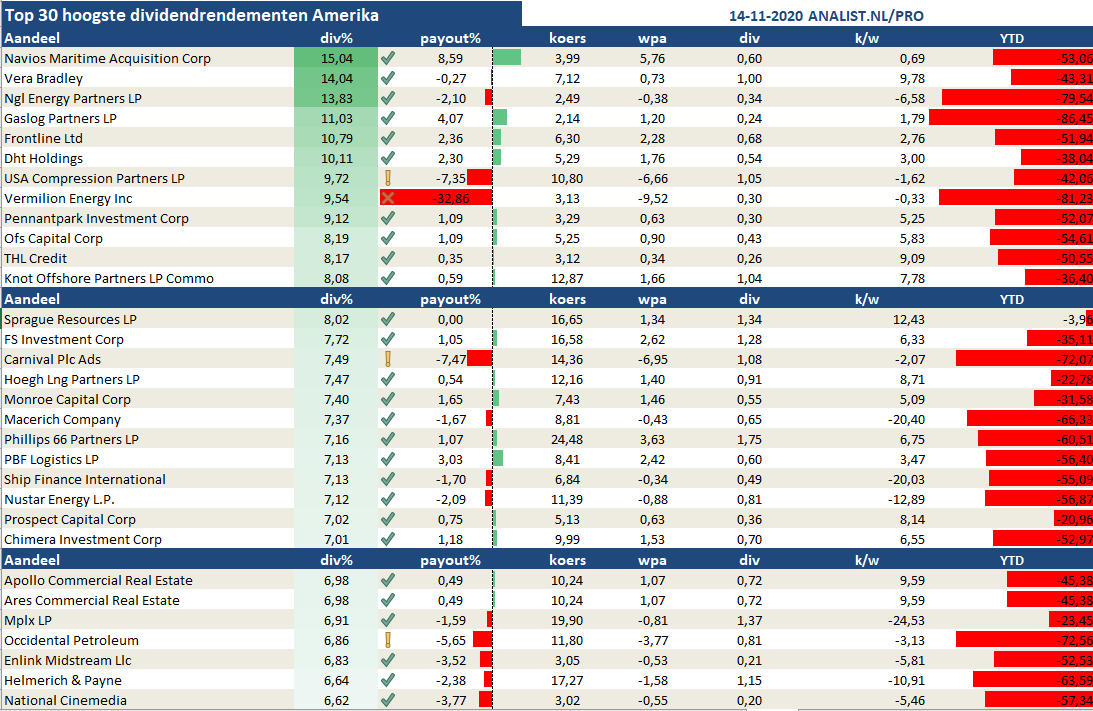Click the checkmark icon for Dht Holdings
1093x711 pixels.
tap(388, 158)
